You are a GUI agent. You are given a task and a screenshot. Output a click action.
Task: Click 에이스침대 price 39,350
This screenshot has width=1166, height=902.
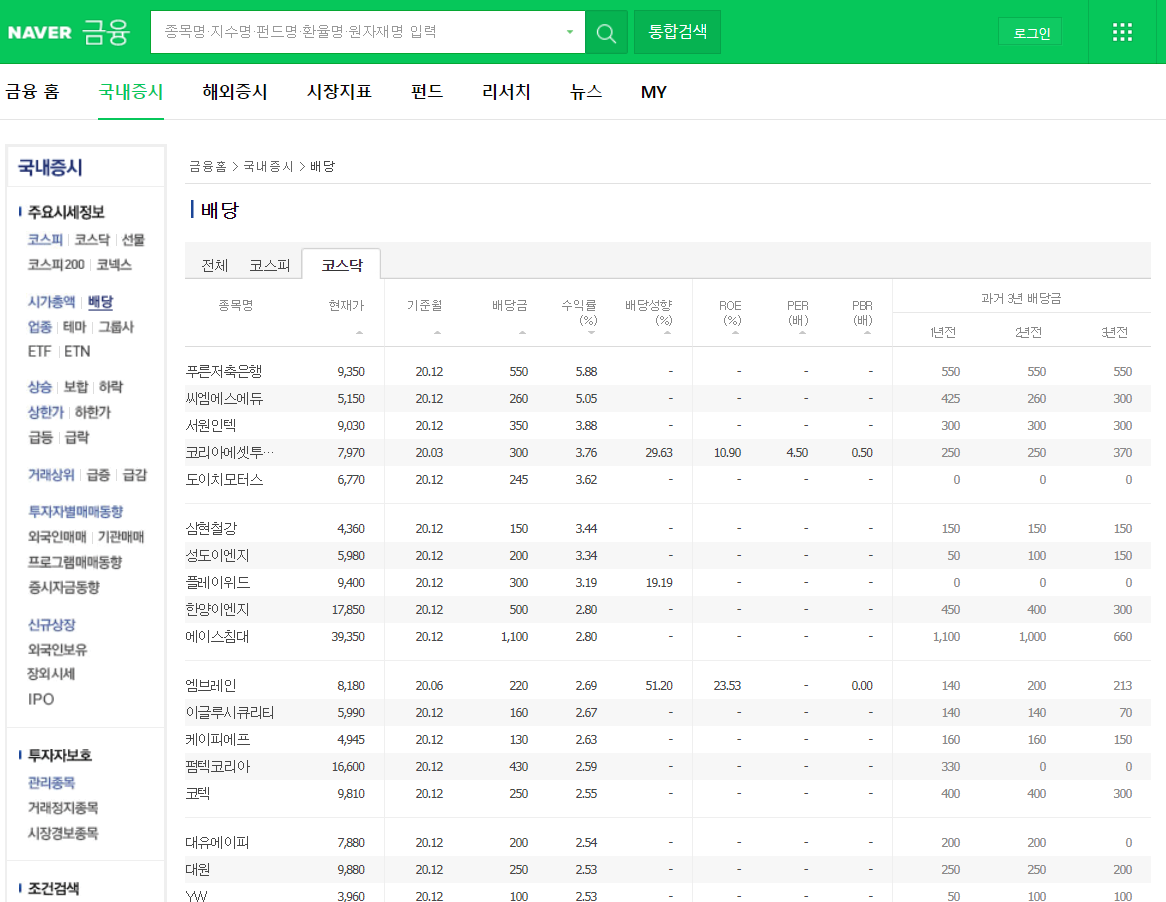pyautogui.click(x=348, y=637)
